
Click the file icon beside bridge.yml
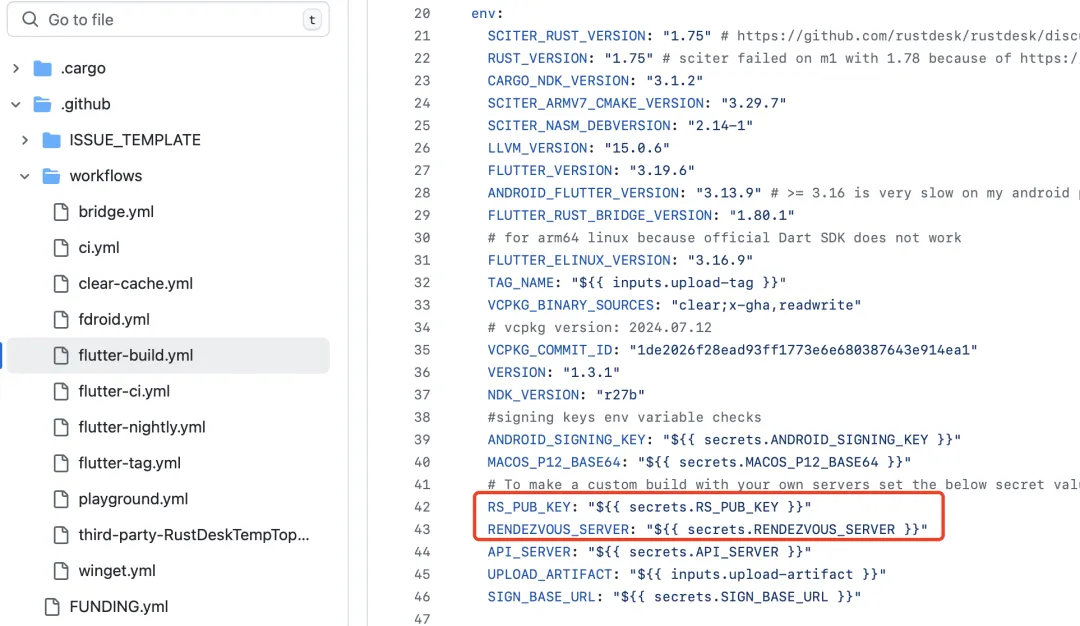[x=60, y=212]
